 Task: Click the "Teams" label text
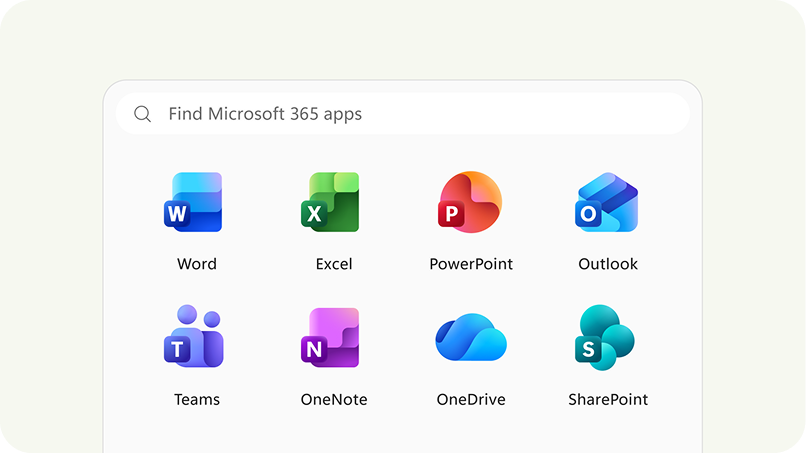197,400
